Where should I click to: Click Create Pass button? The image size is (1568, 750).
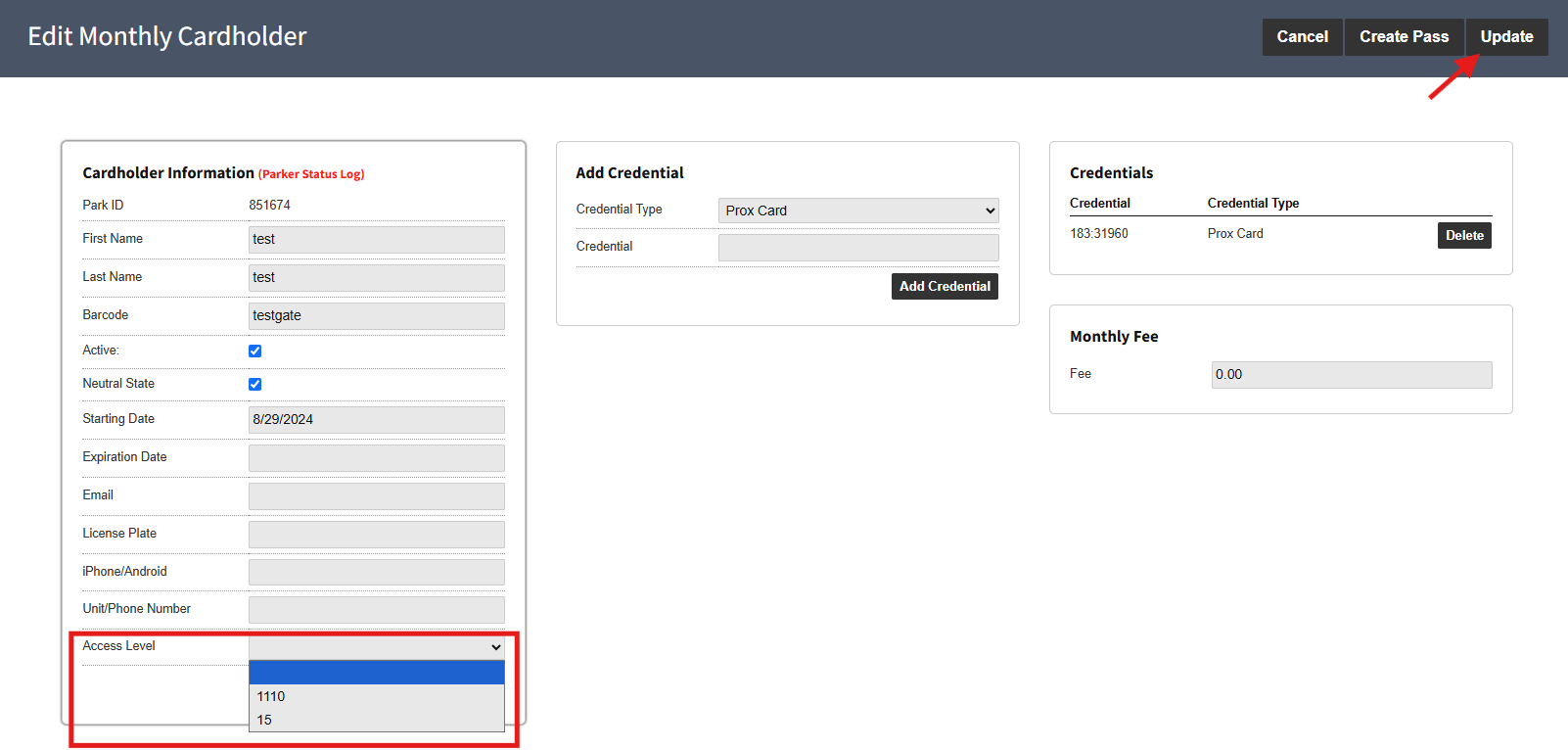(x=1404, y=37)
